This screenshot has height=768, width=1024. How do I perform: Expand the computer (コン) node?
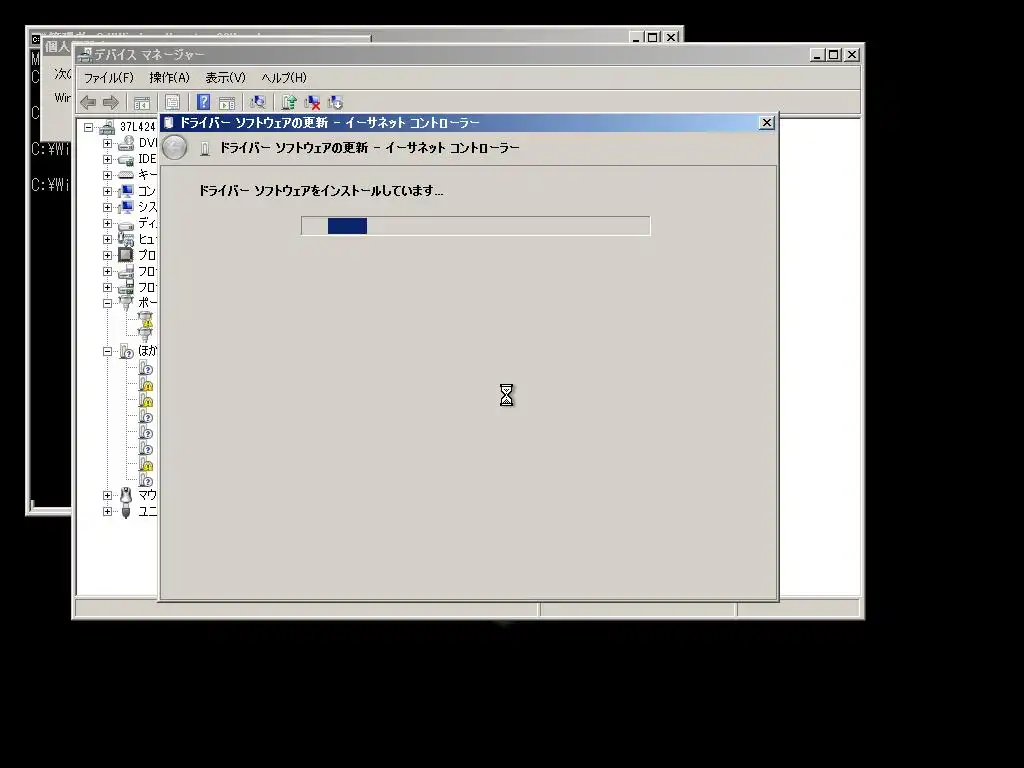pyautogui.click(x=107, y=191)
